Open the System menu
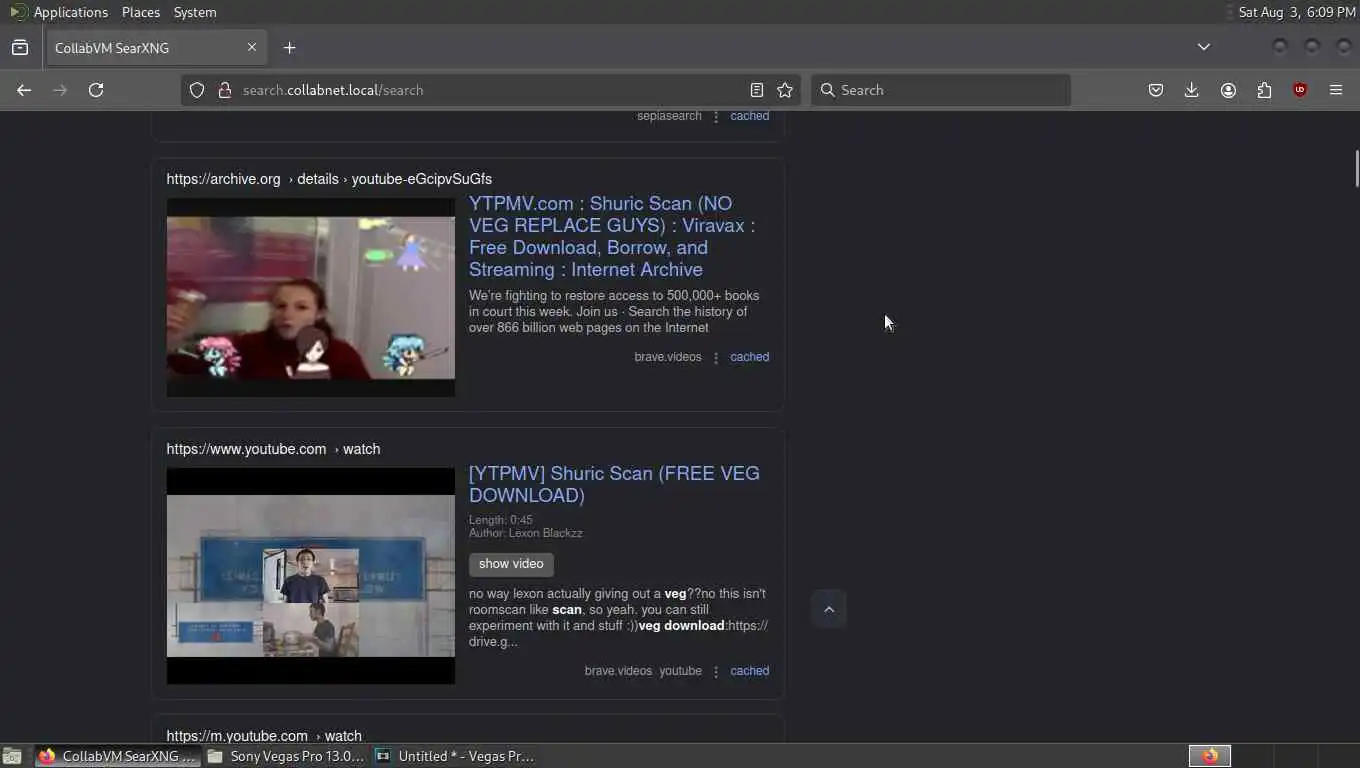The width and height of the screenshot is (1360, 768). (195, 12)
